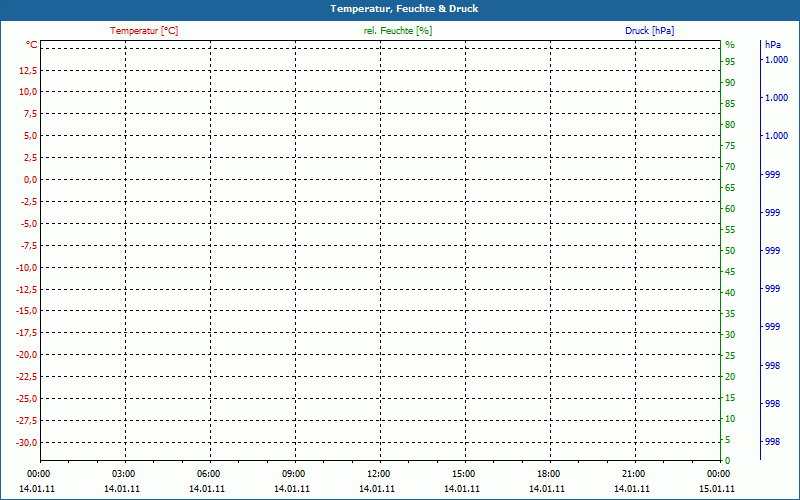
Task: Select the 06:00 time axis label
Action: 209,474
